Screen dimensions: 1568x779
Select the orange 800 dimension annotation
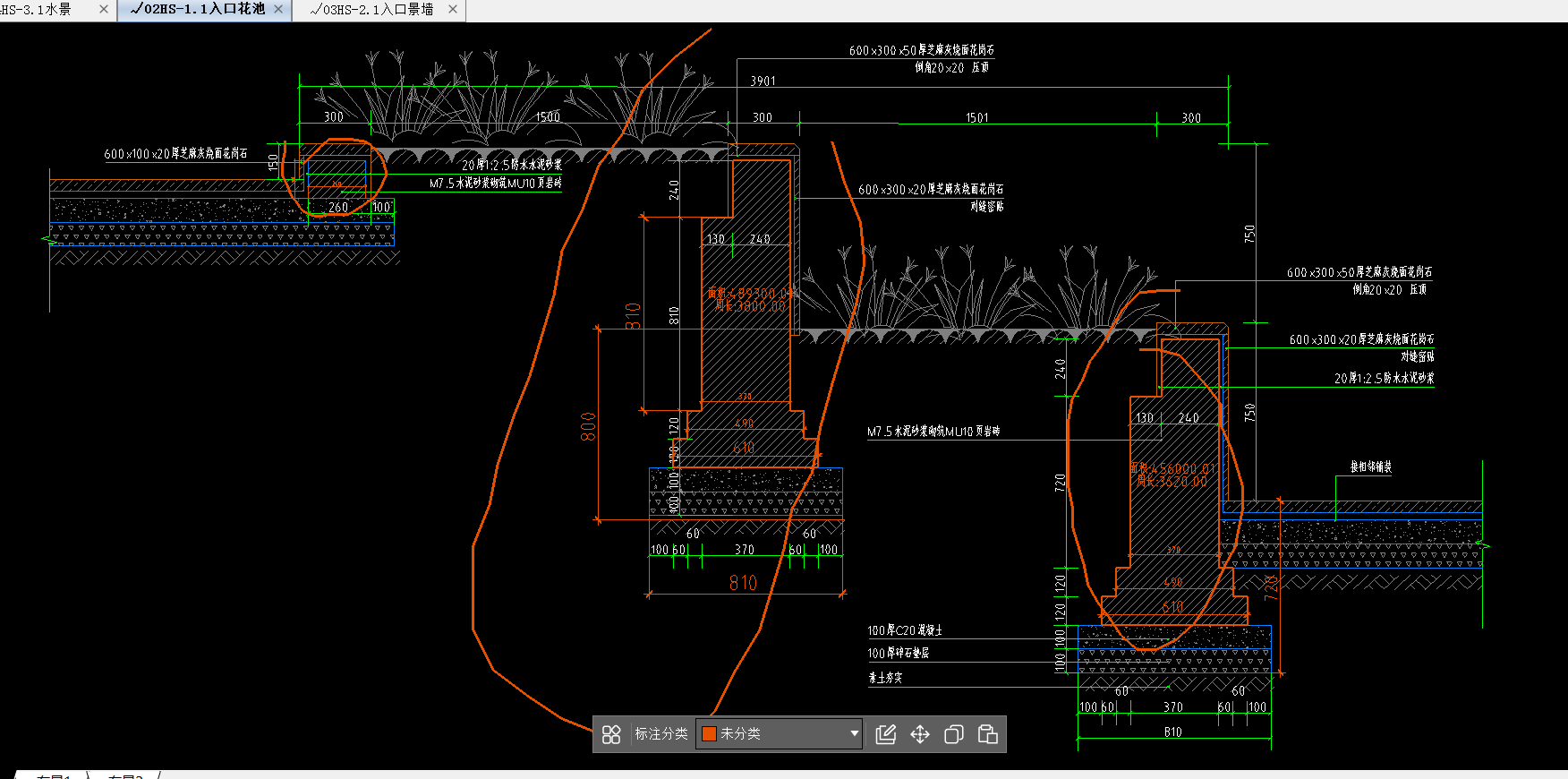[x=588, y=426]
